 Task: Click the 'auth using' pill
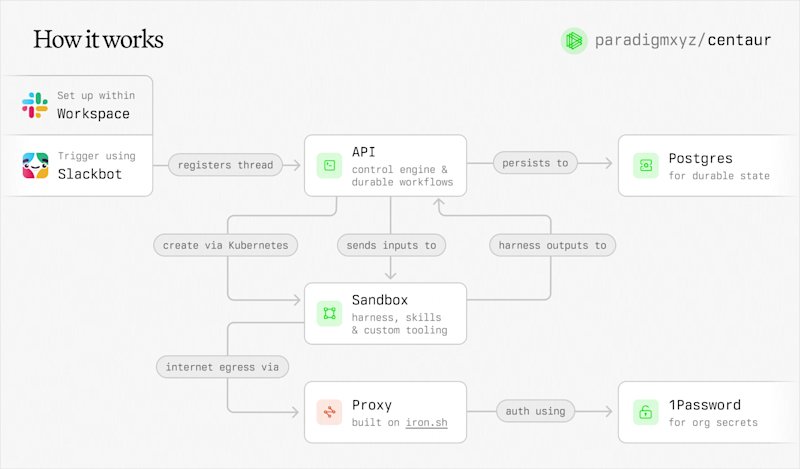click(x=536, y=411)
